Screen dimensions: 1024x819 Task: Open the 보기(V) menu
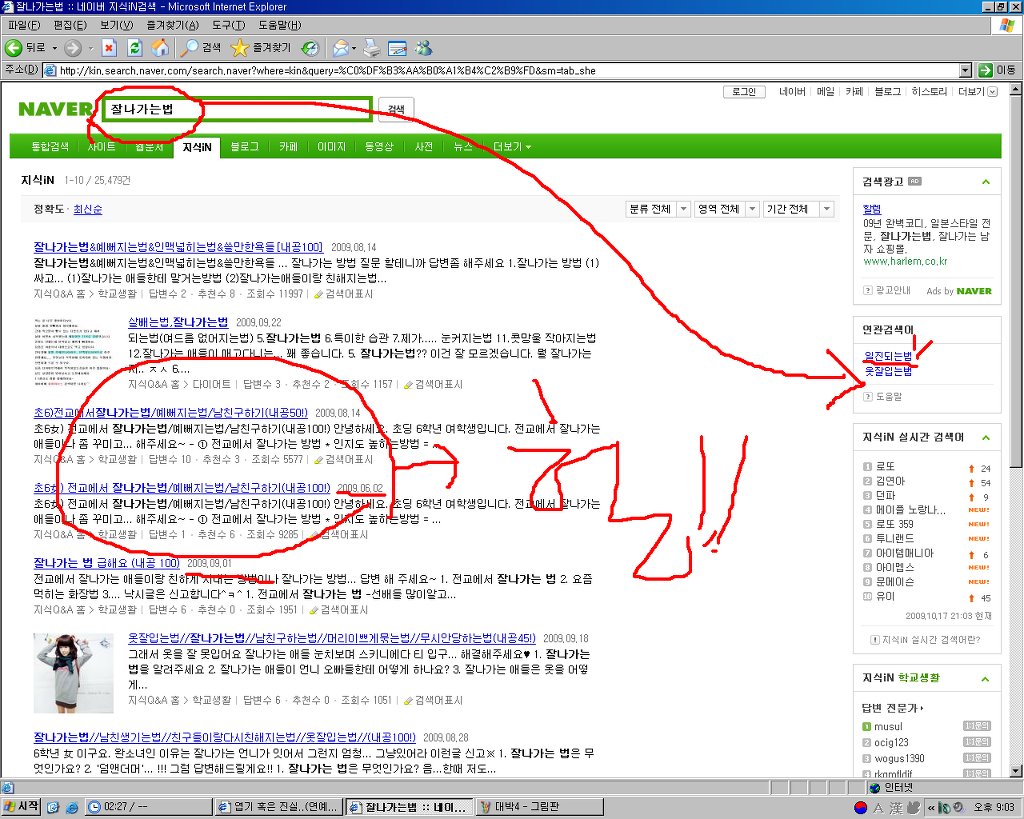tap(116, 25)
